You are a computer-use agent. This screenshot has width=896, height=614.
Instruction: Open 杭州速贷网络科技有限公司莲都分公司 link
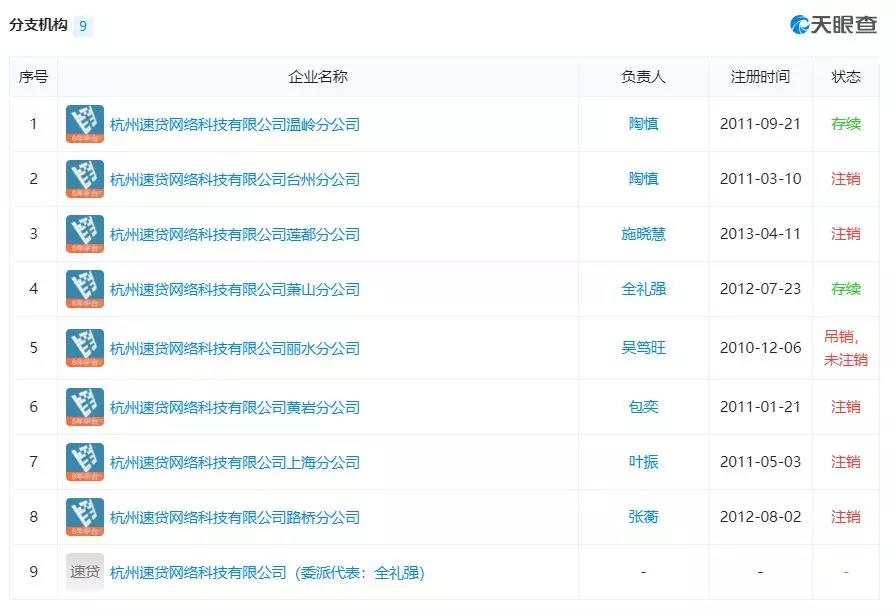click(x=235, y=234)
